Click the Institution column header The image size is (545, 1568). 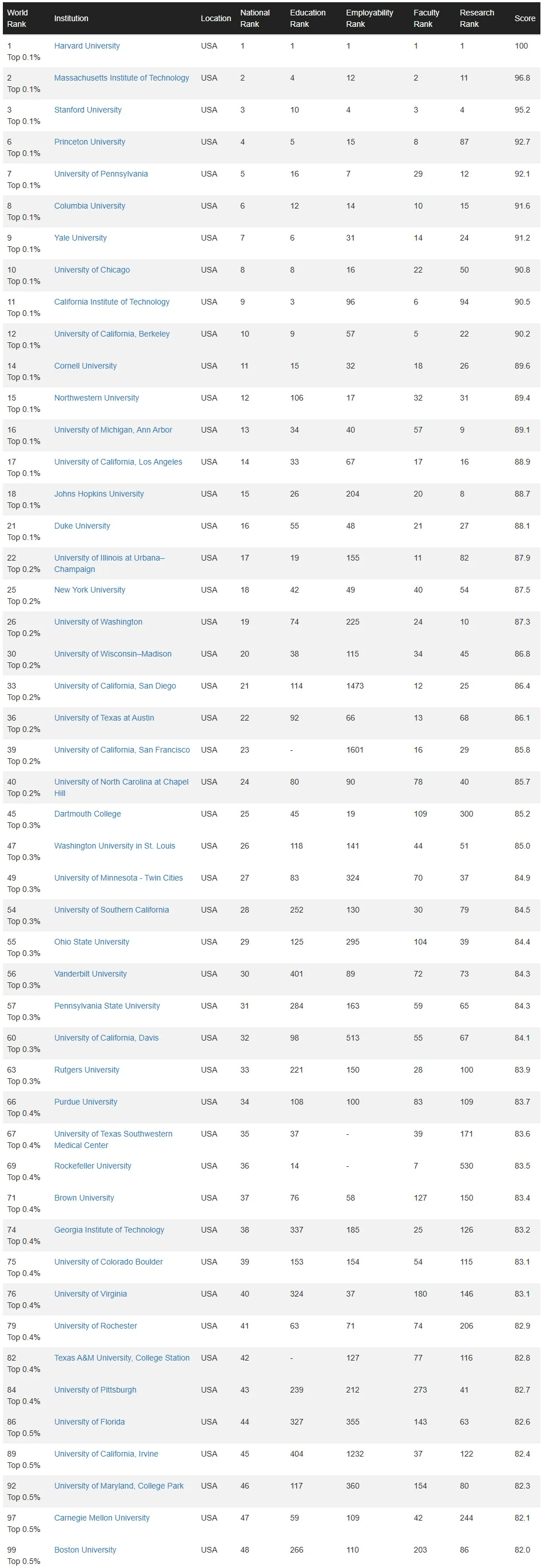[71, 18]
